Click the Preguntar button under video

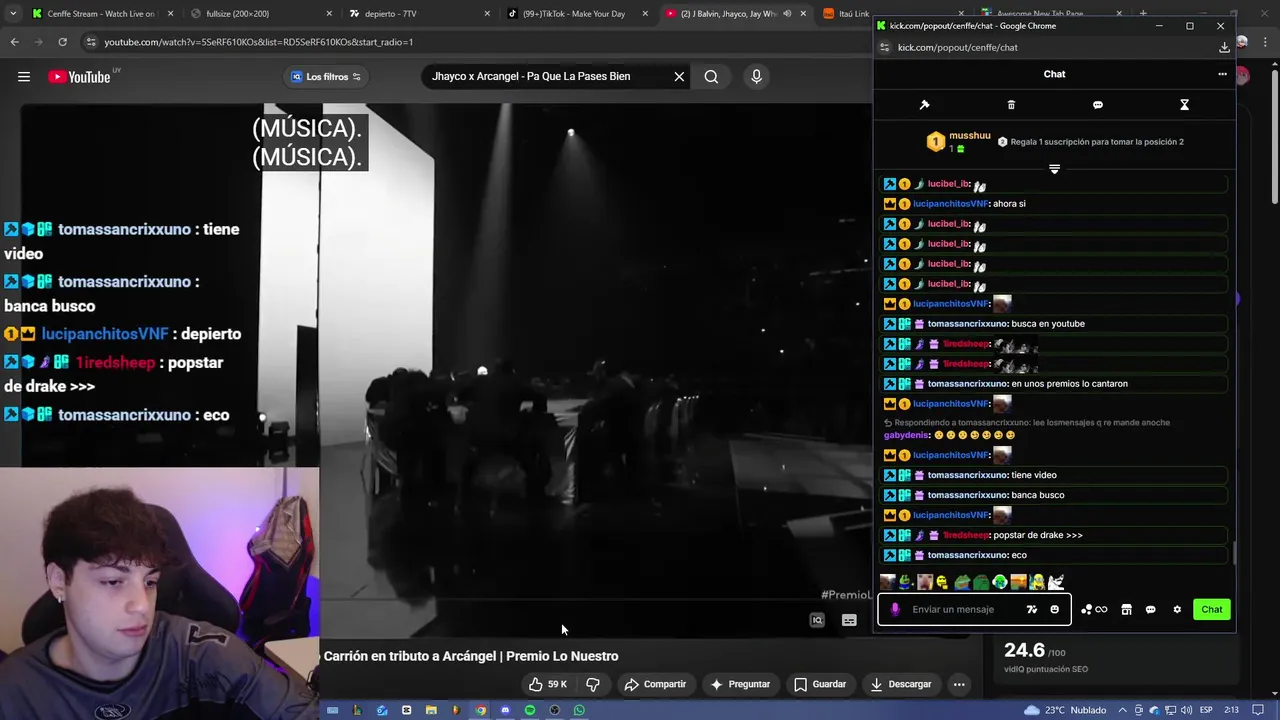[740, 684]
